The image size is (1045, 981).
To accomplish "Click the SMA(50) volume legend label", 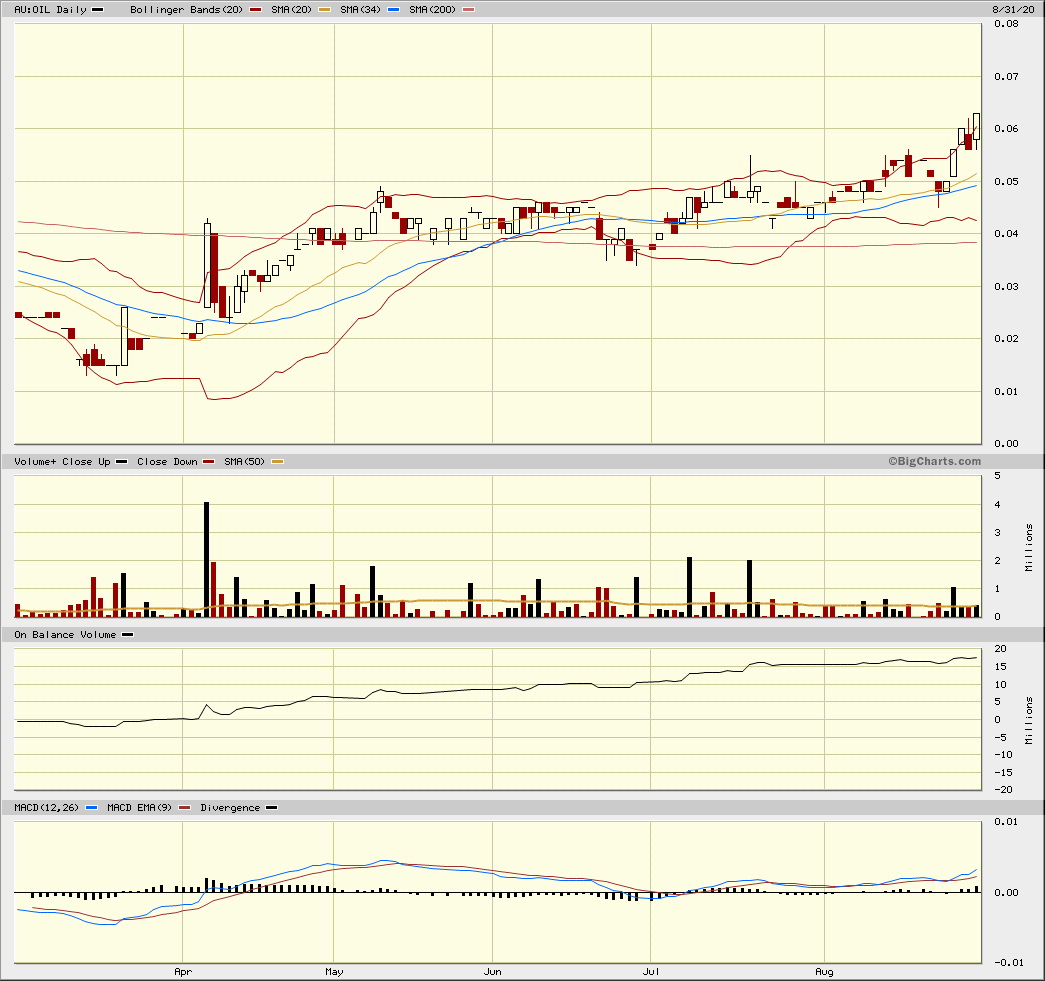I will point(245,461).
